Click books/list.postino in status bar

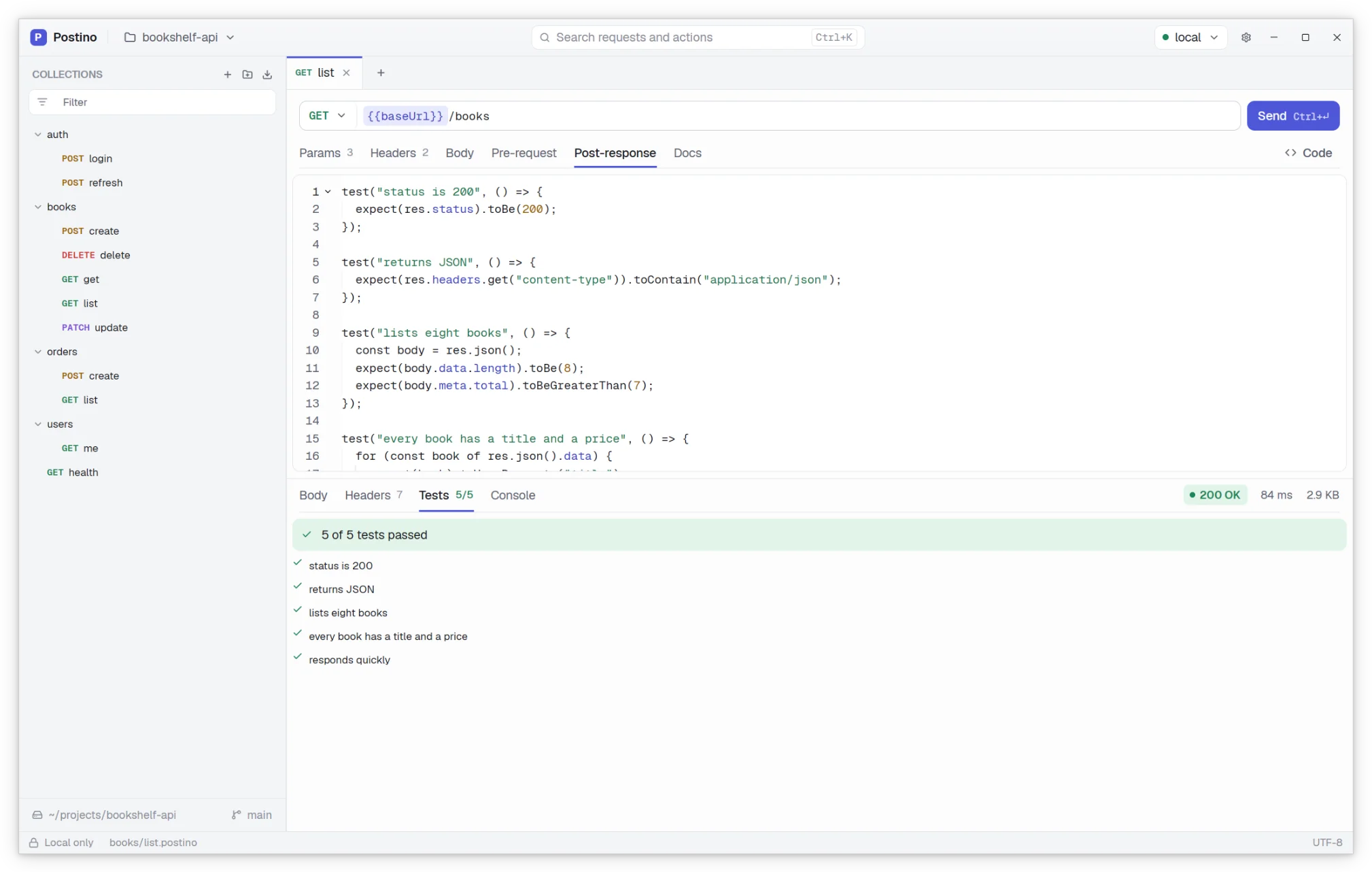pyautogui.click(x=153, y=843)
